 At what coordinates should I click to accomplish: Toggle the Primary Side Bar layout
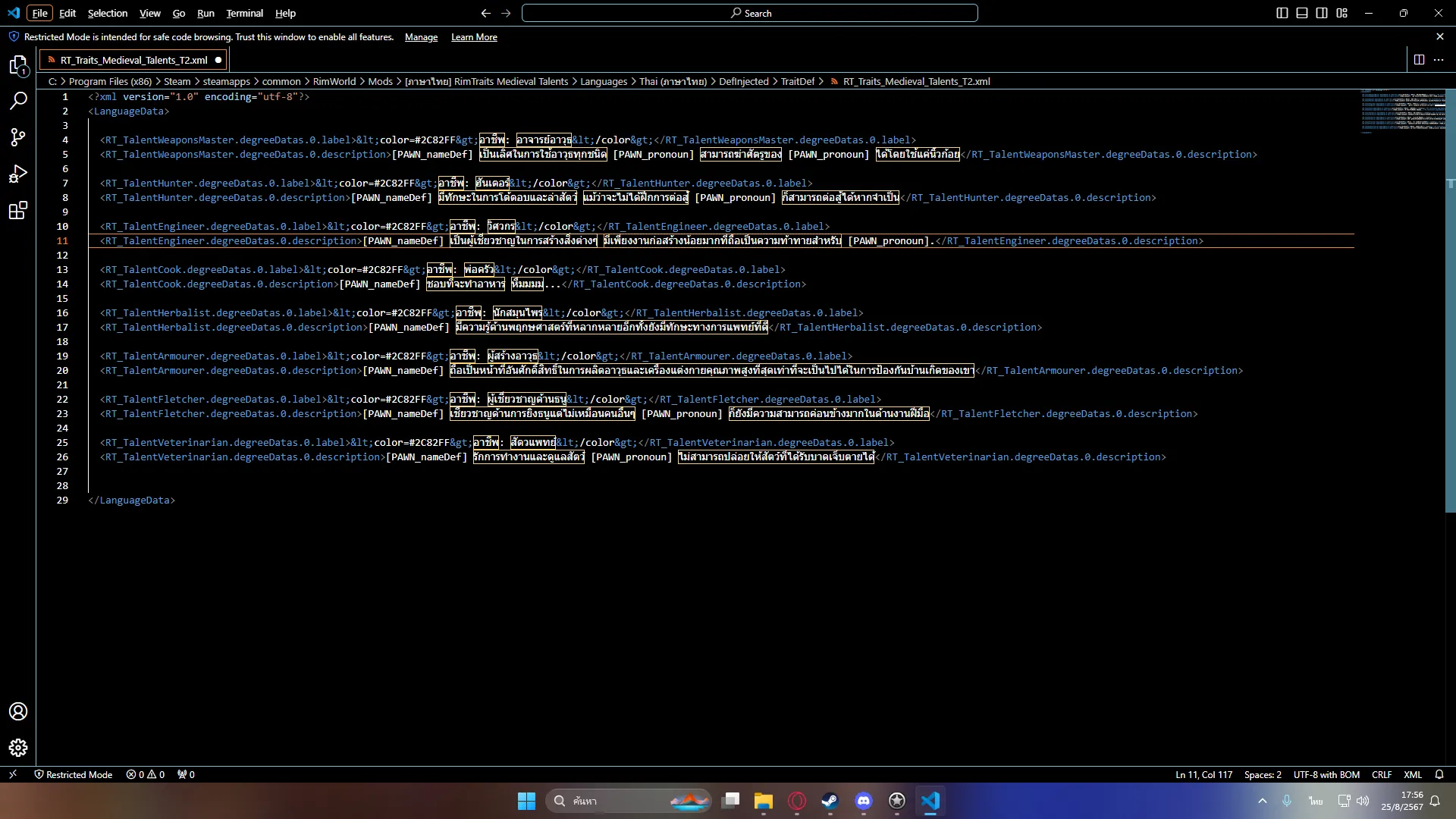click(1282, 13)
